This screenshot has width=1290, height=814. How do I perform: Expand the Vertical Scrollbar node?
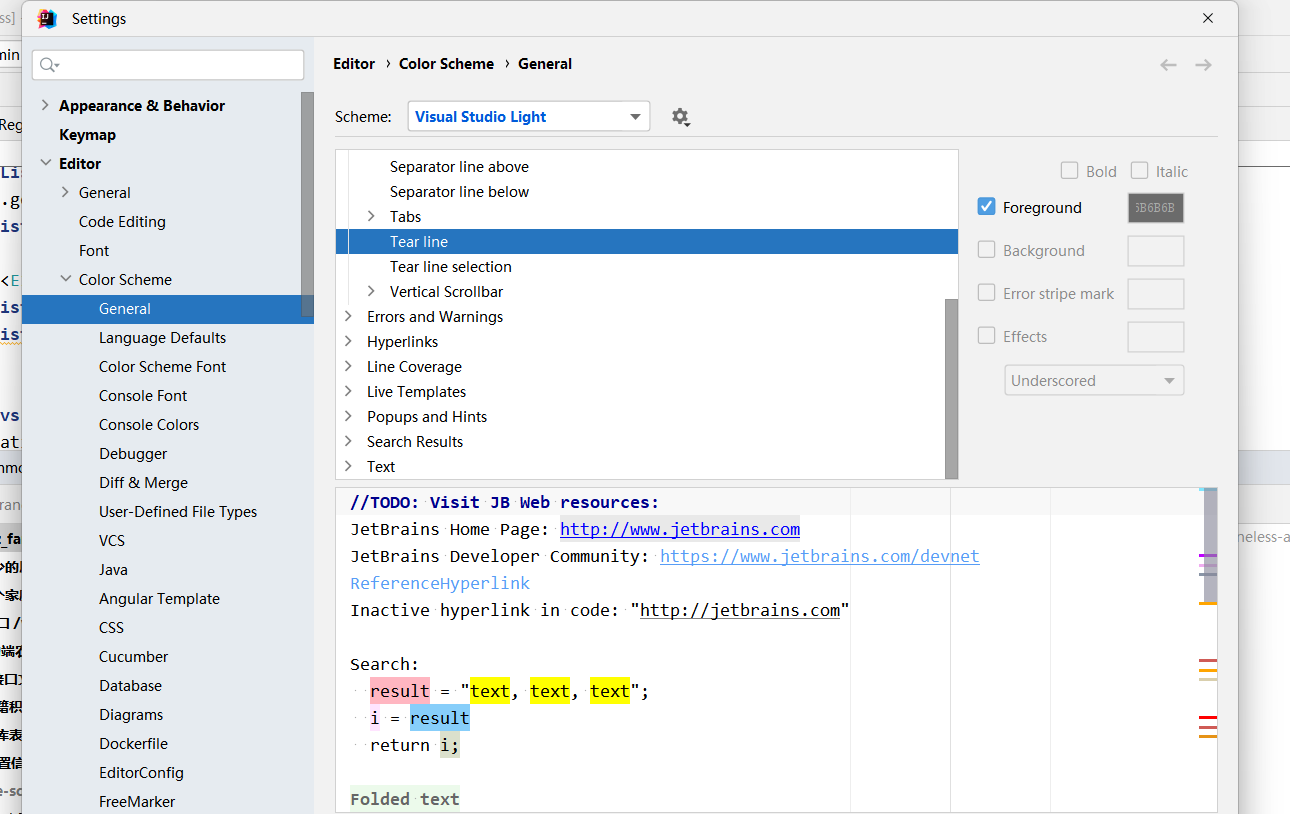371,291
